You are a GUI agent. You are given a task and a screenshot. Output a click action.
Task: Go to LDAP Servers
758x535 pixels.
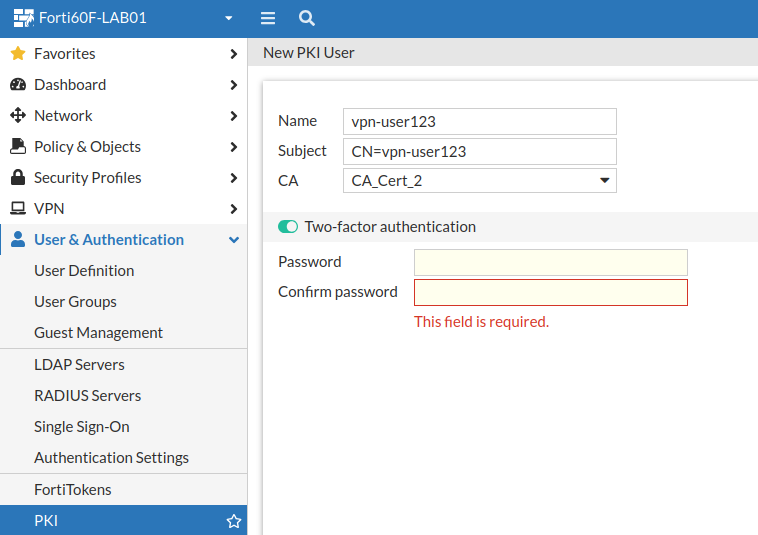tap(79, 365)
